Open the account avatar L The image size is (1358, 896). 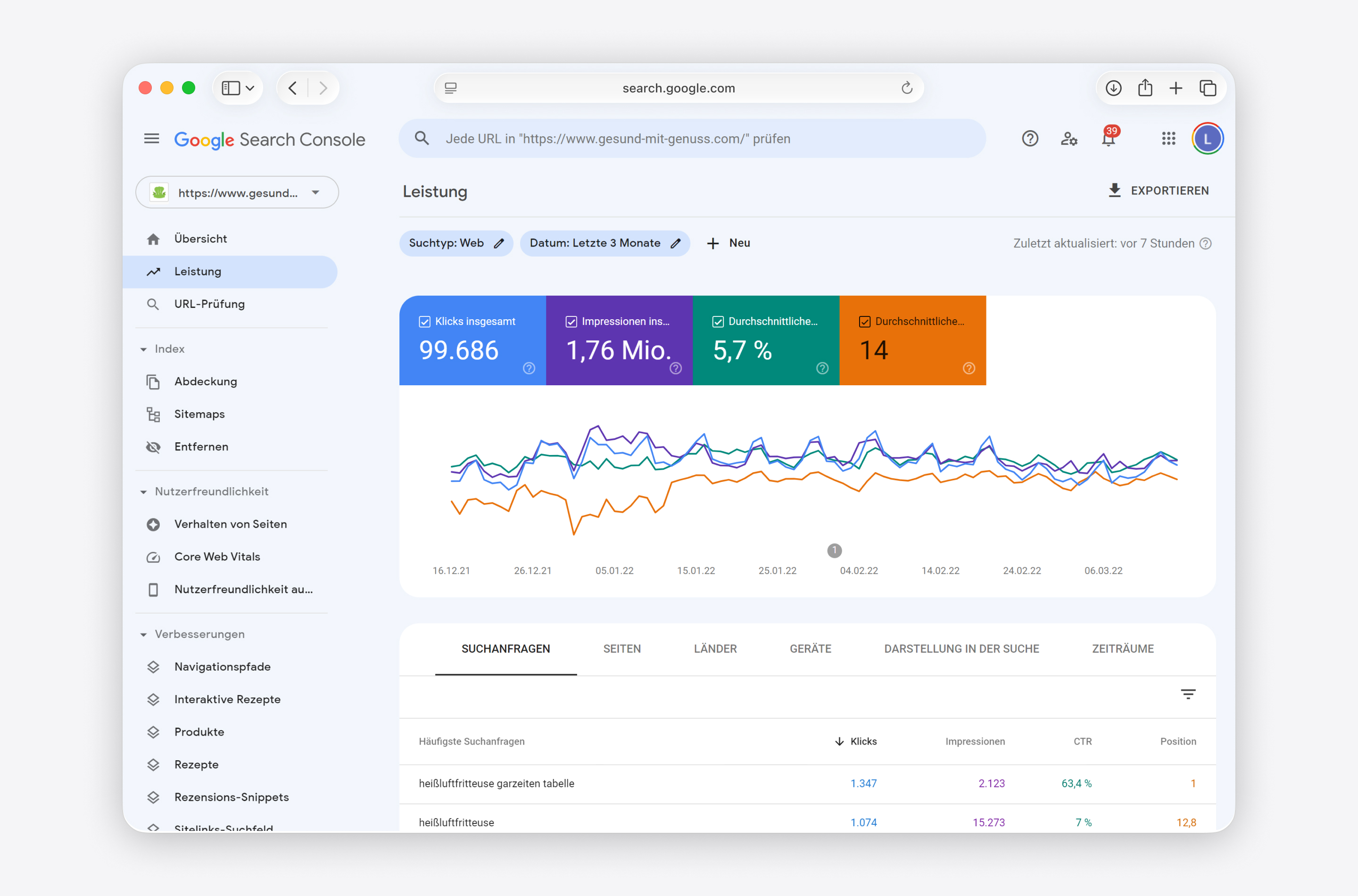[x=1207, y=139]
